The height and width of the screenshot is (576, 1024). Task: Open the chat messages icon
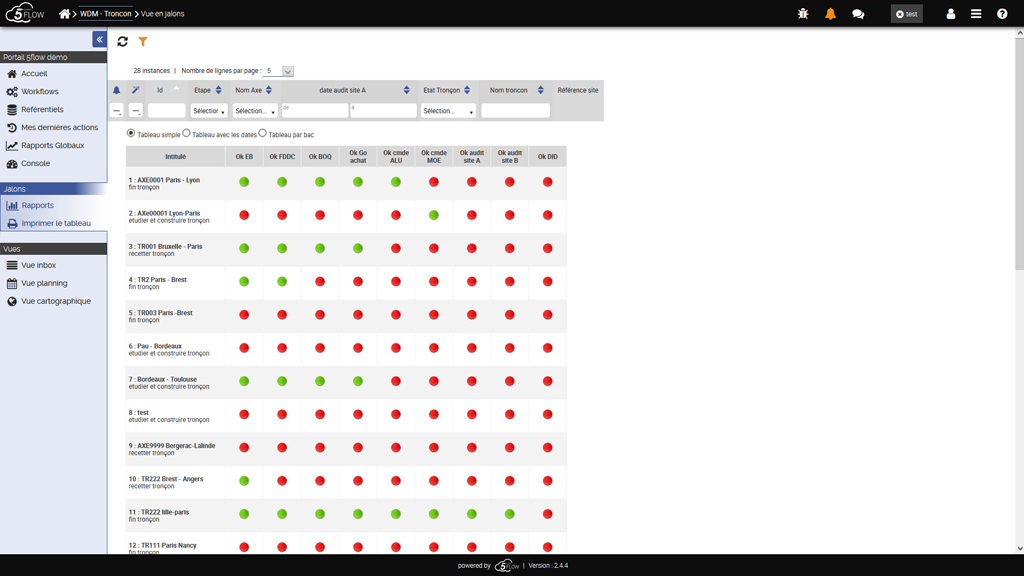(x=858, y=14)
